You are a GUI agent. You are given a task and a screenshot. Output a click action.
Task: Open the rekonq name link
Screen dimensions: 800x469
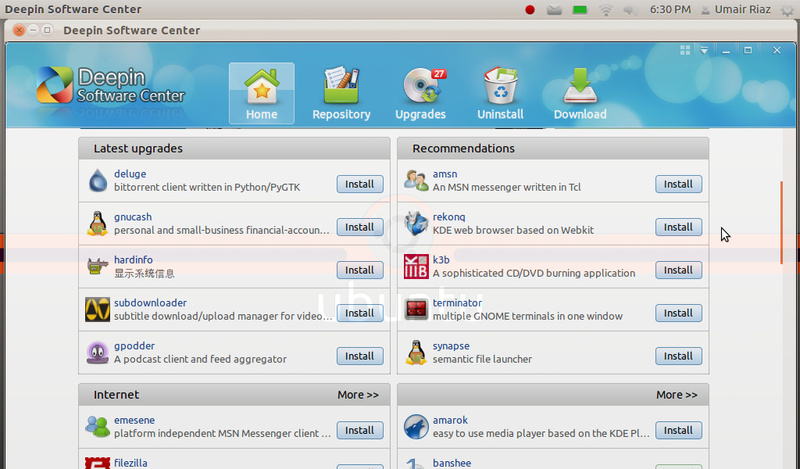449,217
